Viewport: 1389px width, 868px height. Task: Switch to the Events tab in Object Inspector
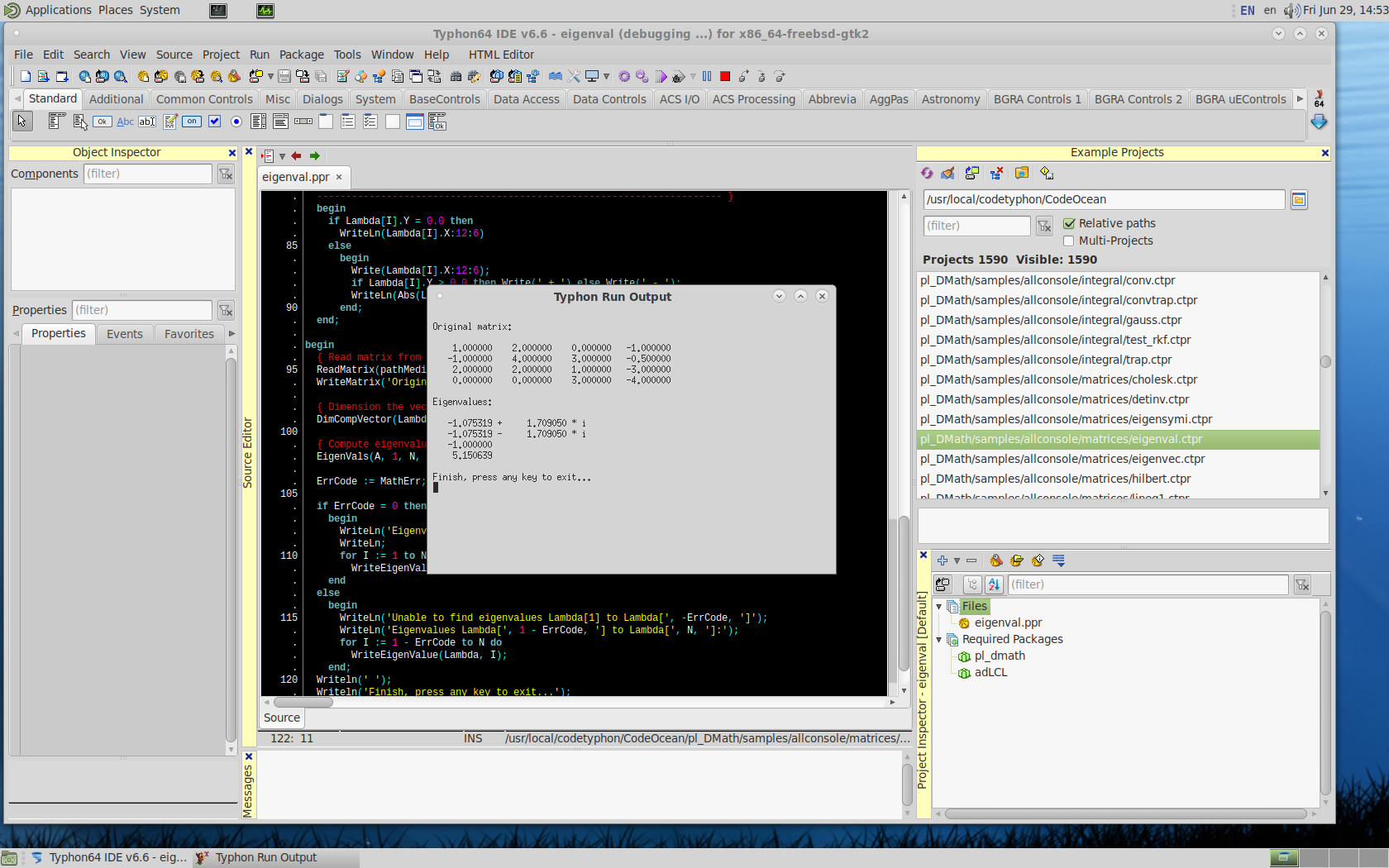[124, 334]
